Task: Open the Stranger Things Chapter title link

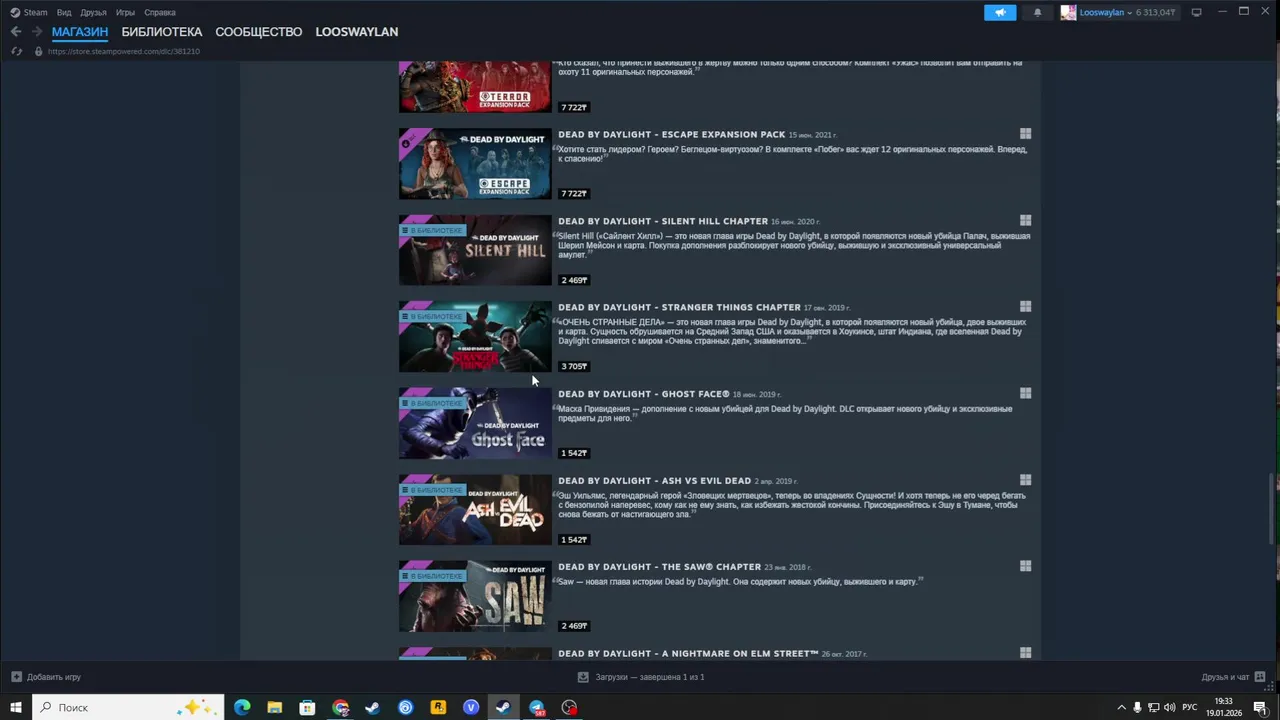Action: point(679,307)
